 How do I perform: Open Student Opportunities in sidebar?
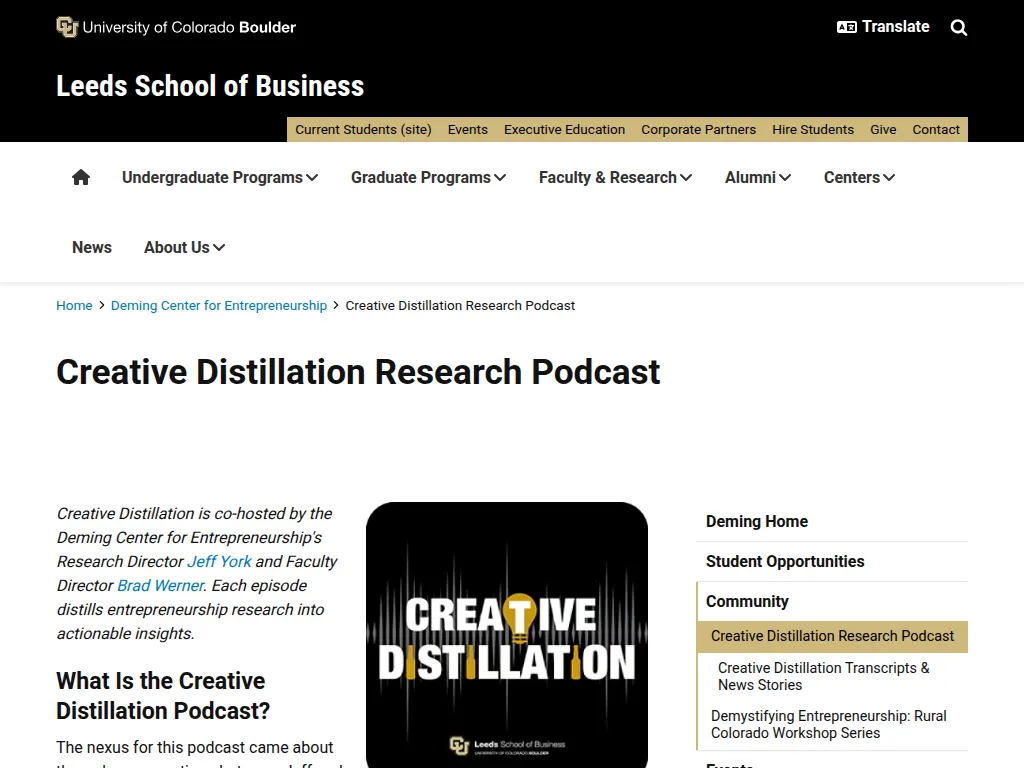(785, 562)
